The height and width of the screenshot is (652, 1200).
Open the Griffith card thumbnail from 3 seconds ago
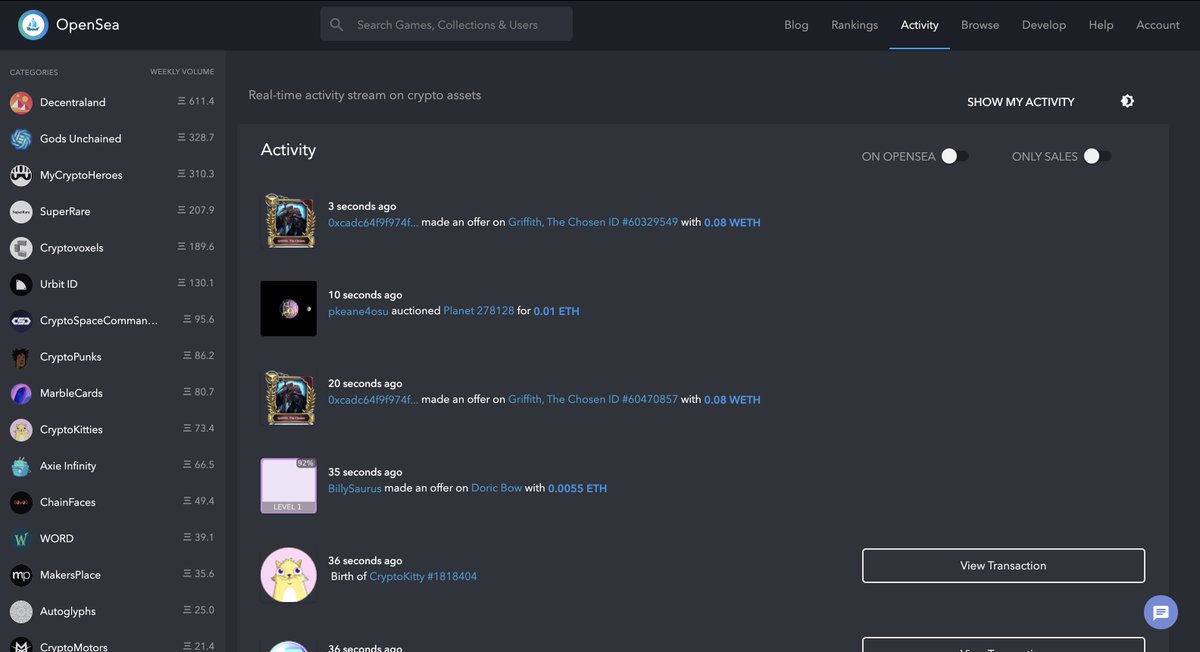pos(289,220)
